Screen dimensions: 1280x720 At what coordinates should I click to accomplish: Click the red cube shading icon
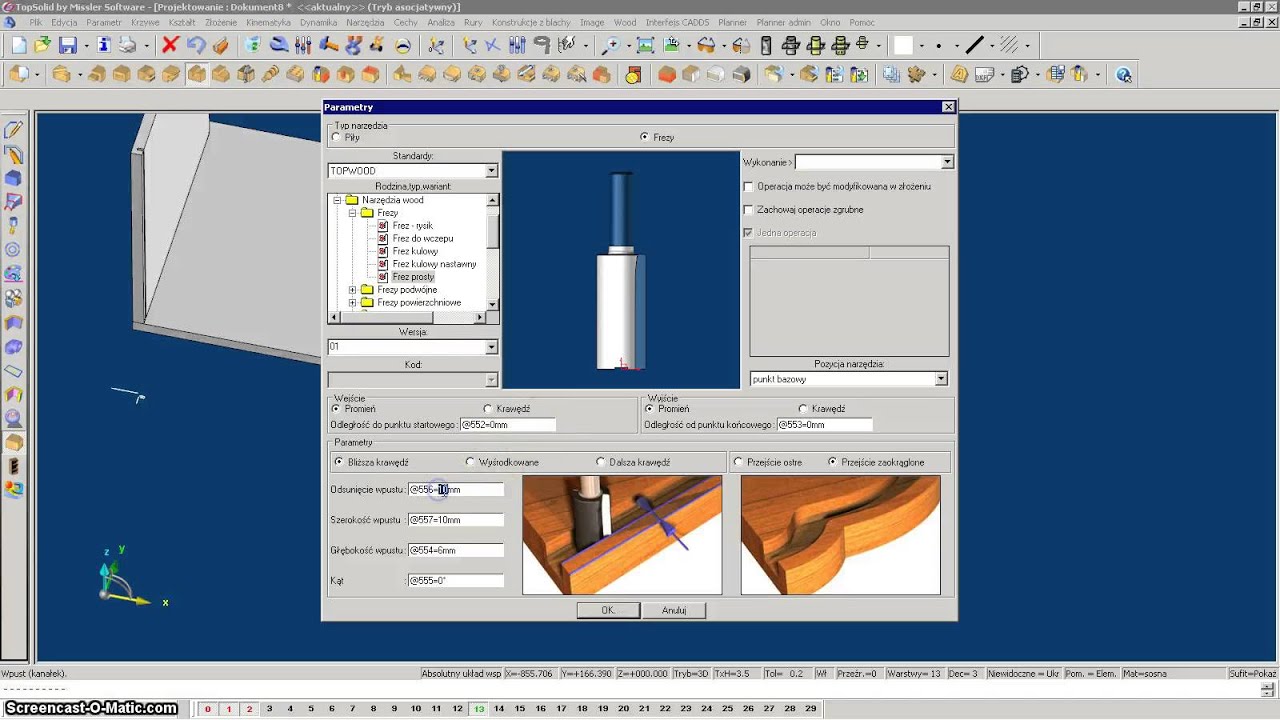click(x=667, y=75)
